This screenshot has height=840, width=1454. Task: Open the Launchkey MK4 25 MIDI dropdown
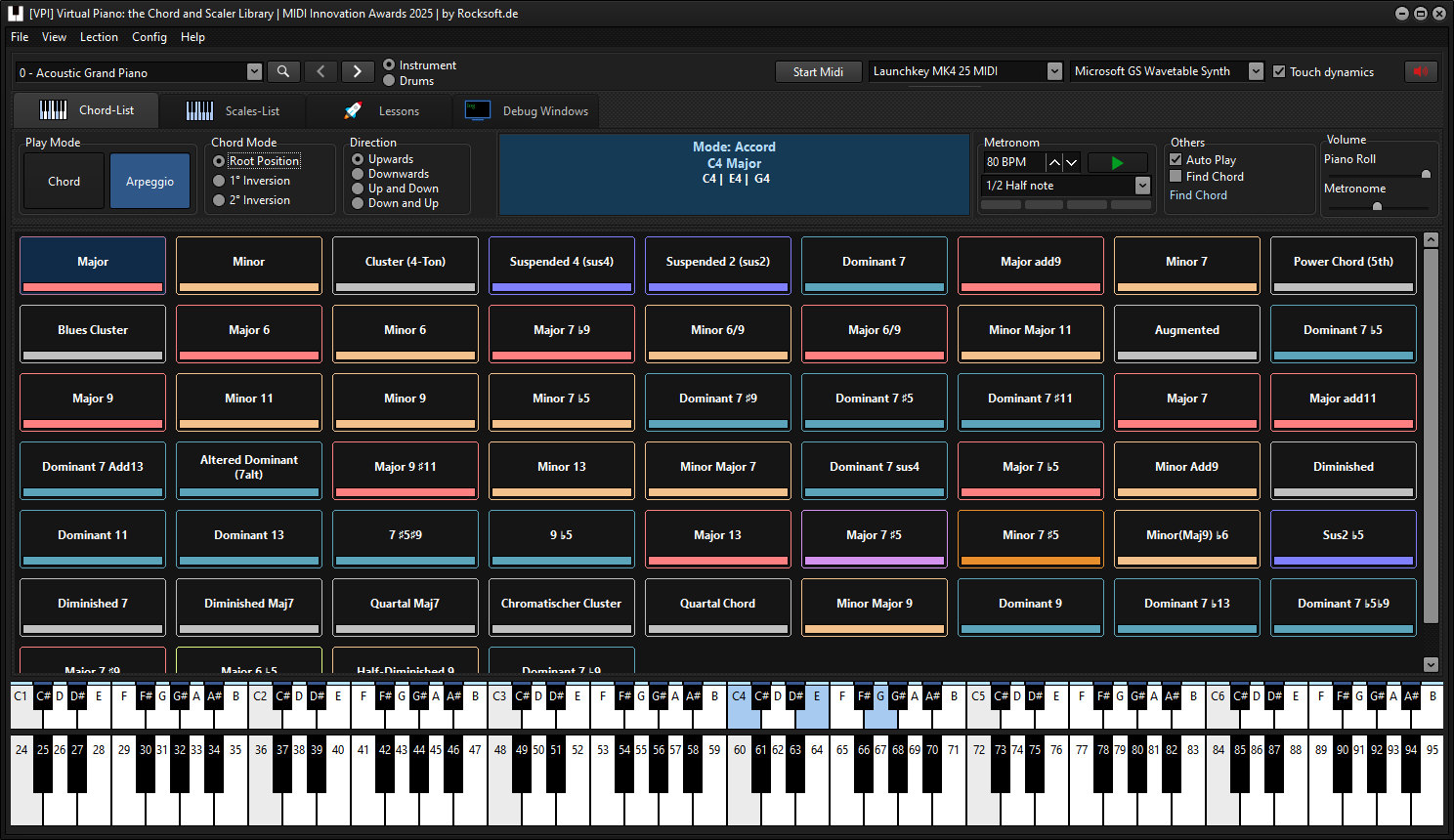click(x=1053, y=70)
